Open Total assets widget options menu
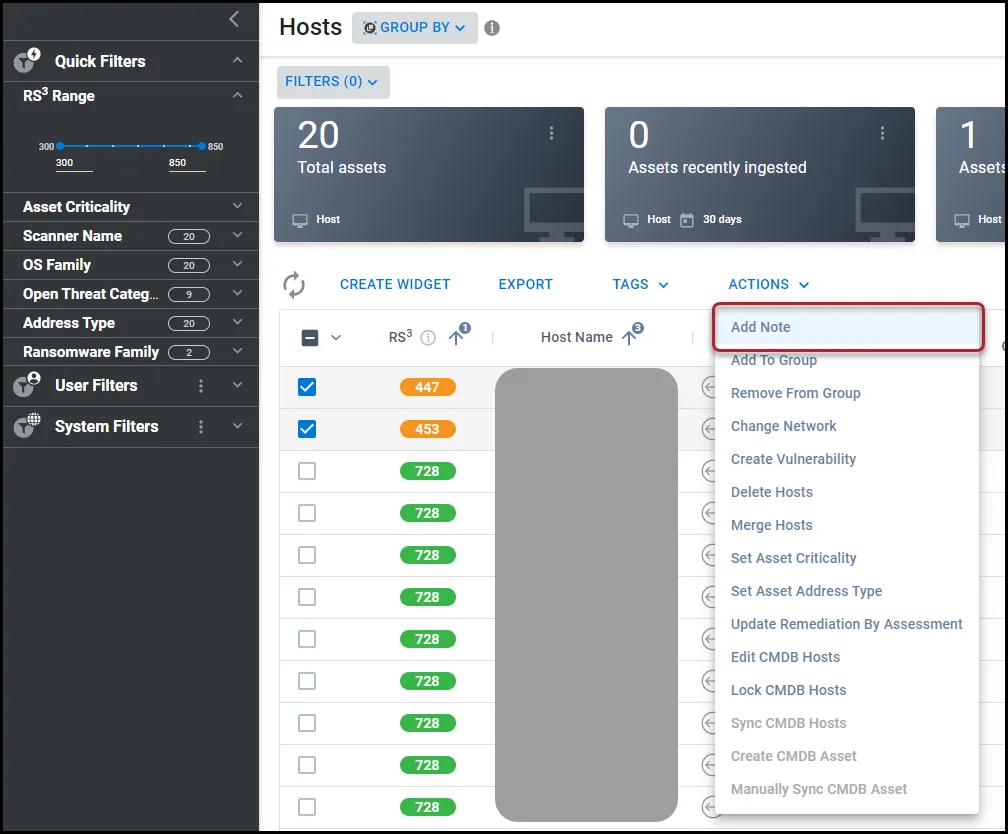This screenshot has height=834, width=1008. pyautogui.click(x=551, y=133)
